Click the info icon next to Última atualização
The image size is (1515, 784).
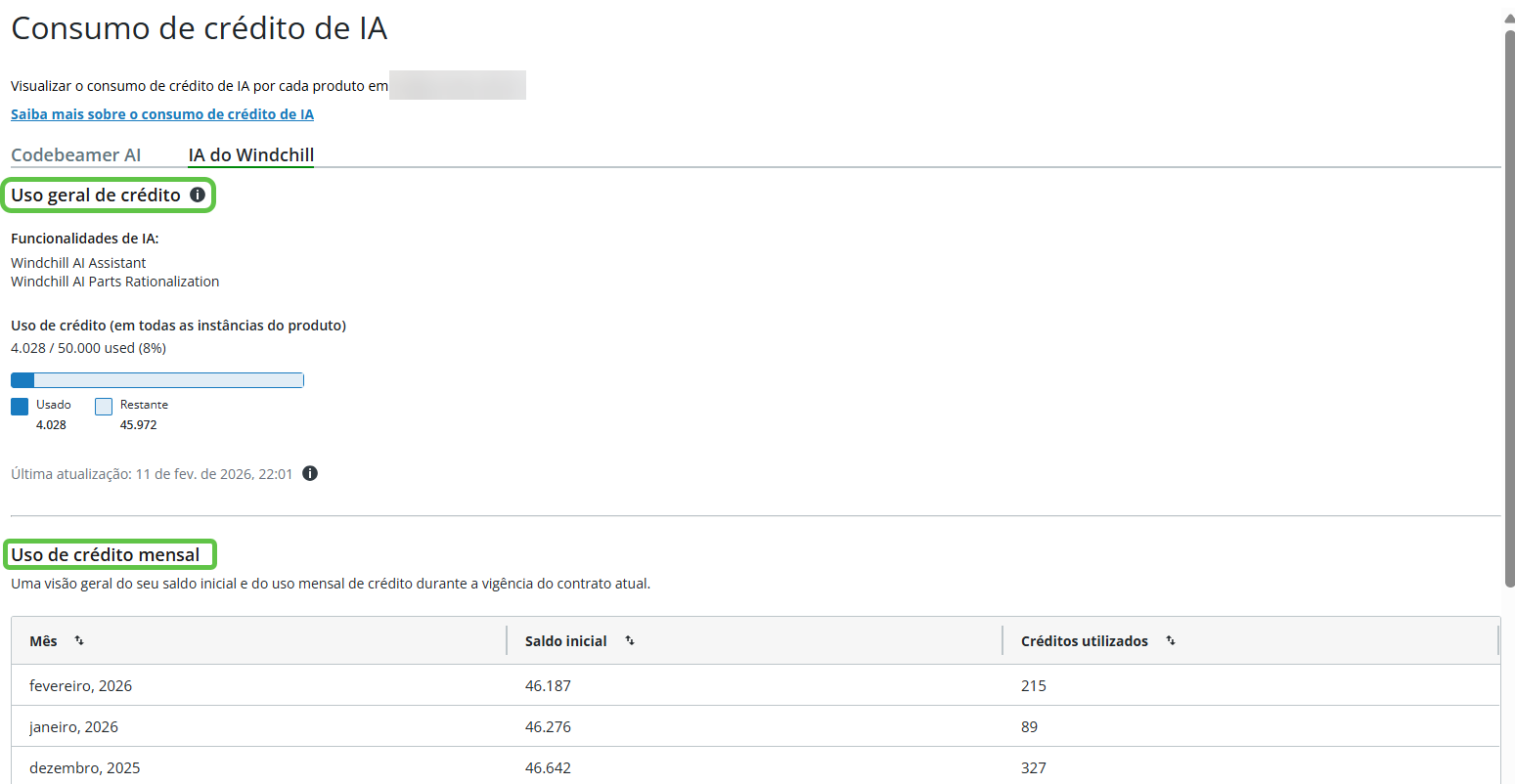(x=310, y=473)
